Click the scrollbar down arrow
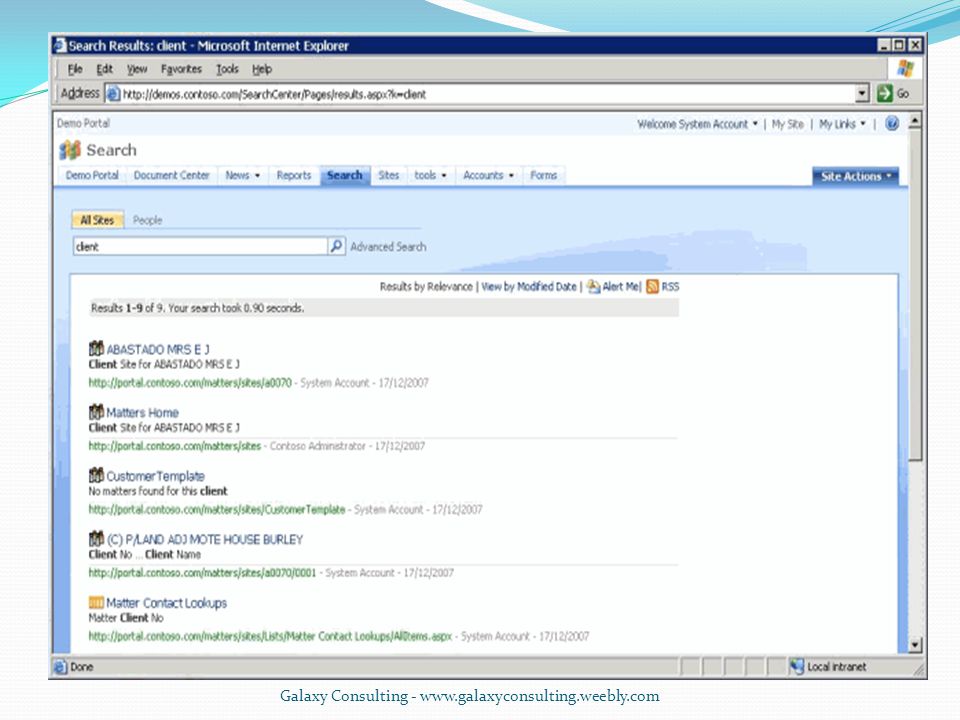This screenshot has width=960, height=720. [915, 645]
